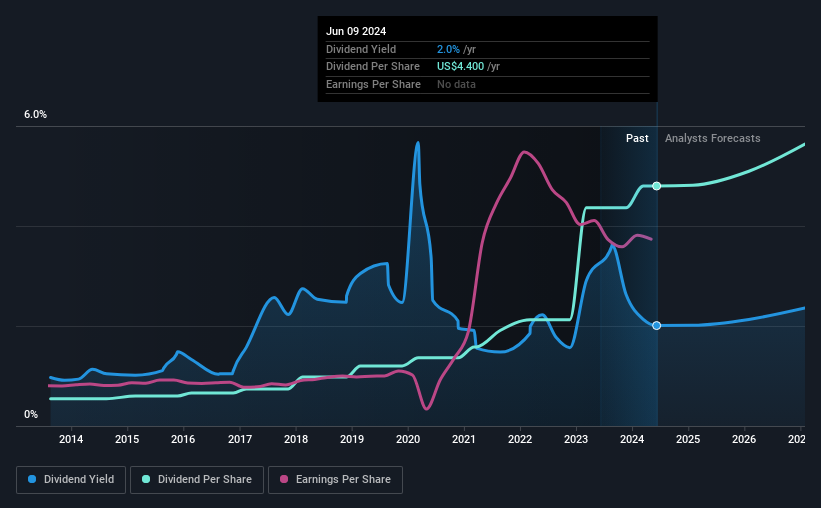Toggle the Earnings Per Share legend series

335,480
